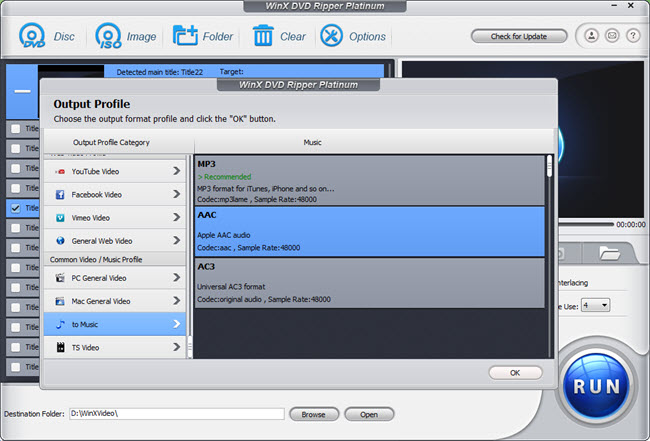Click the General Web Video globe icon

(60, 241)
